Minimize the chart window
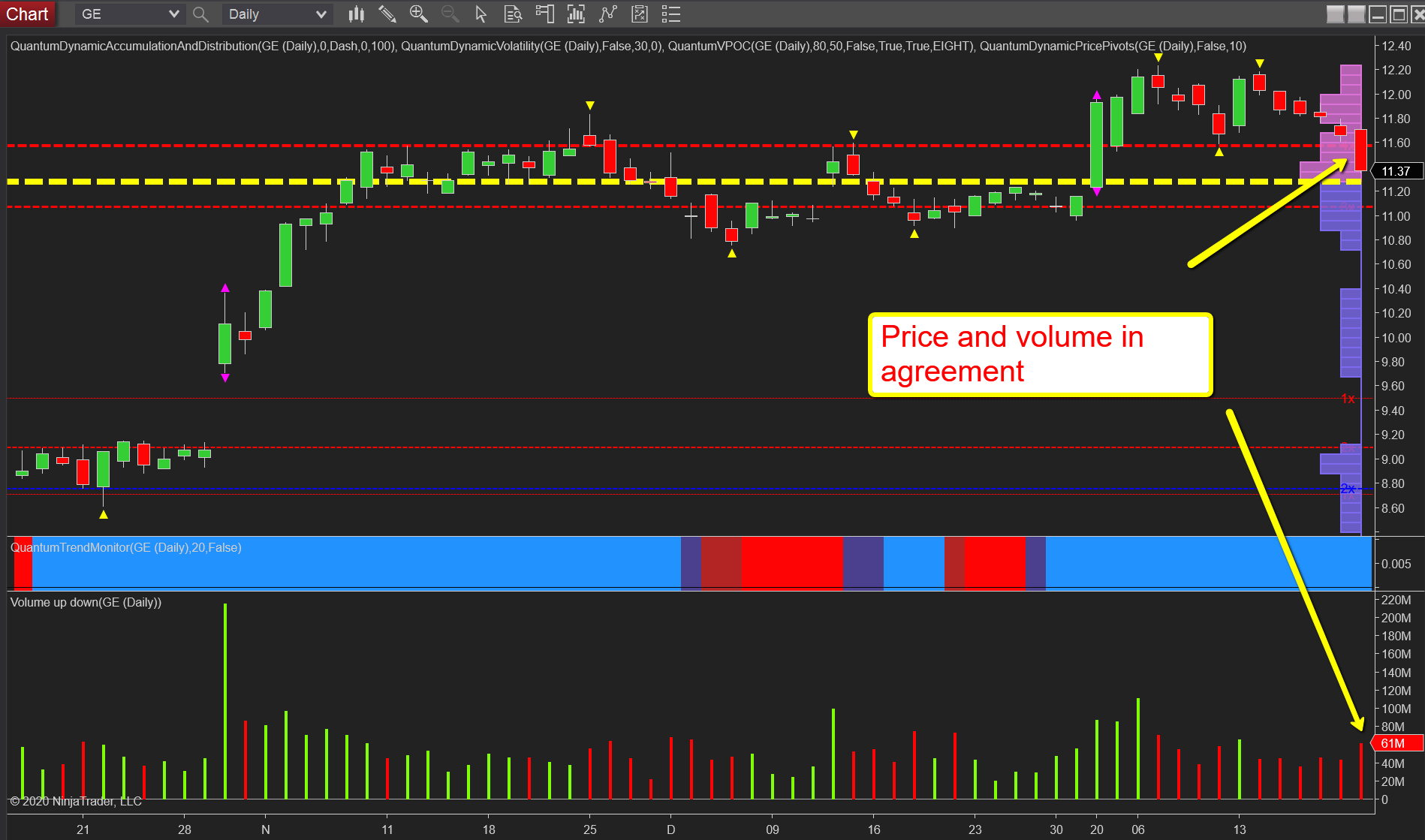The height and width of the screenshot is (840, 1425). 1378,14
